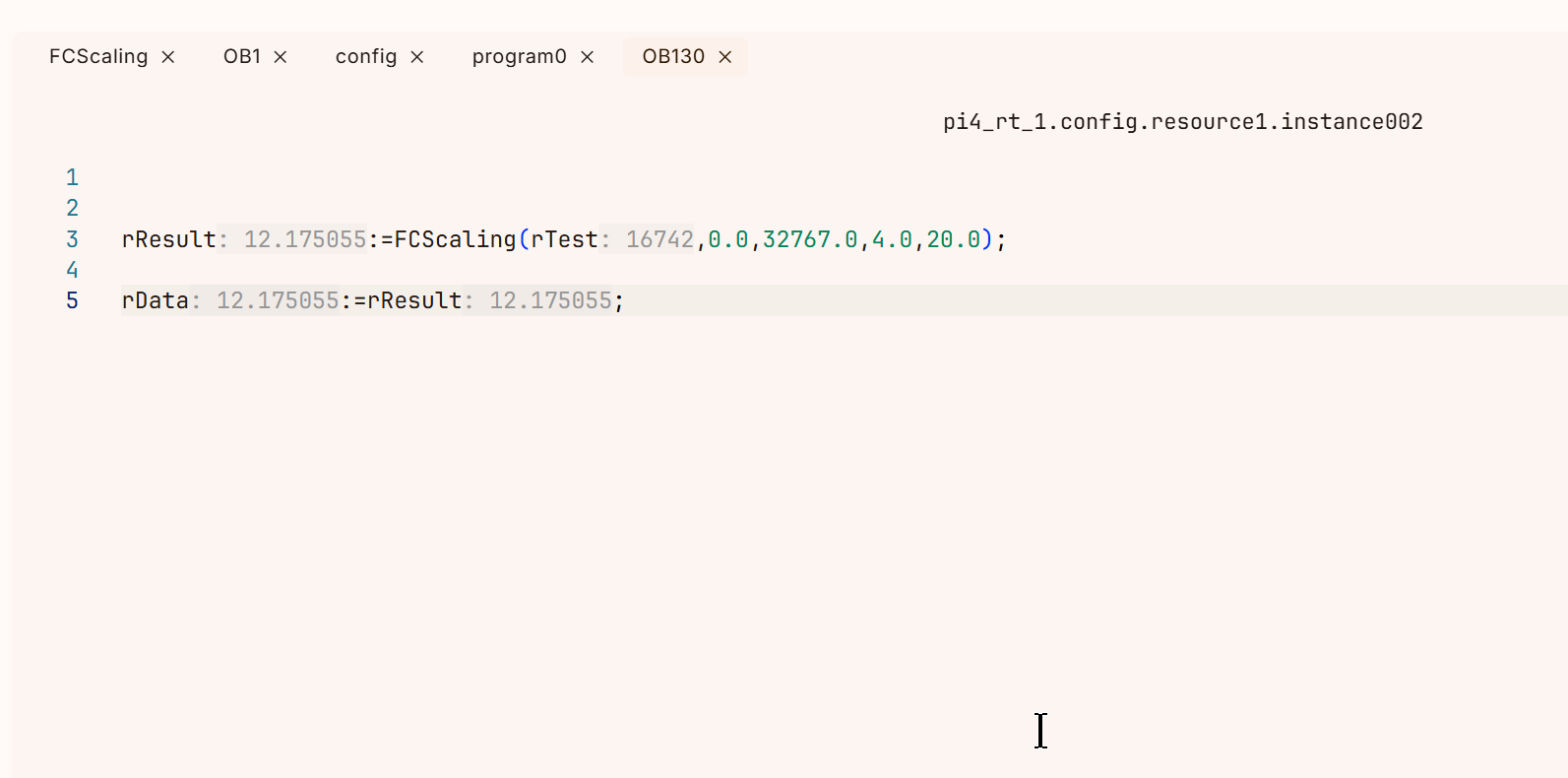Click the rResult variable on line 3

click(168, 239)
